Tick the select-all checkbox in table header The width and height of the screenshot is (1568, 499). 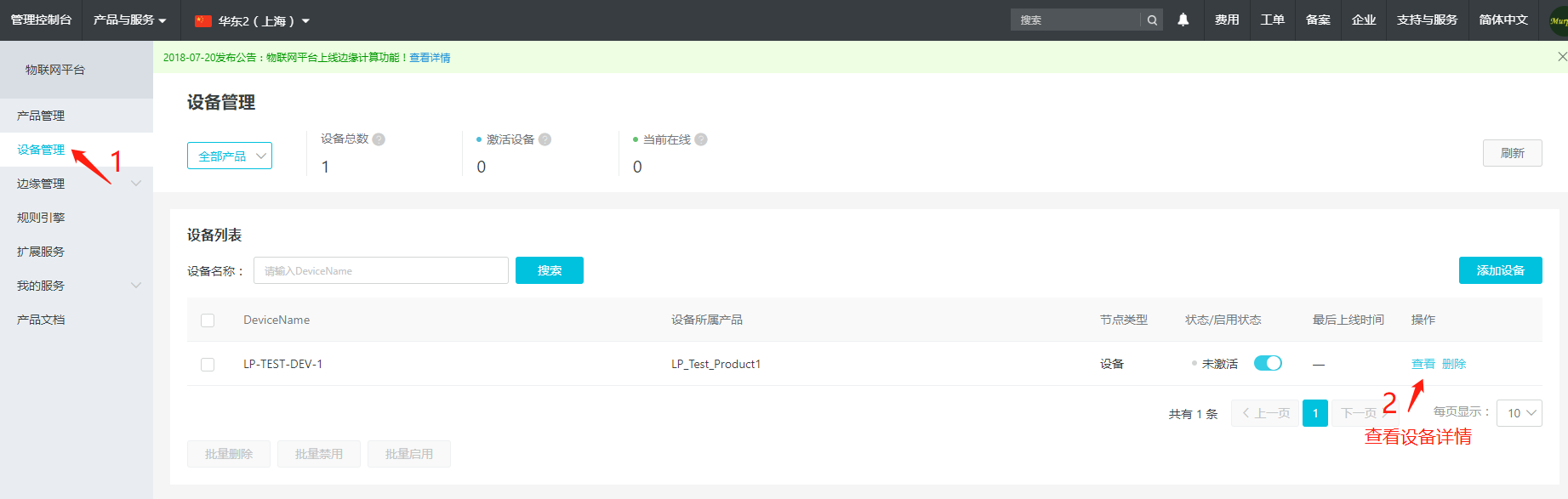click(x=208, y=320)
